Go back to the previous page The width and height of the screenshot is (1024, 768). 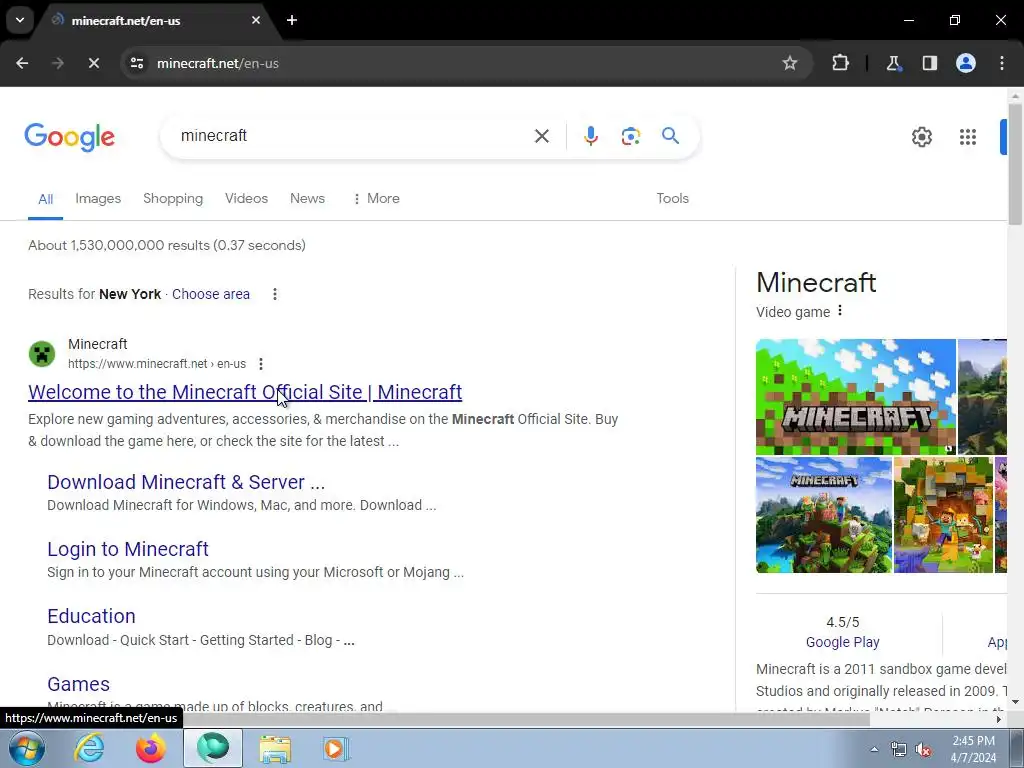coord(22,63)
